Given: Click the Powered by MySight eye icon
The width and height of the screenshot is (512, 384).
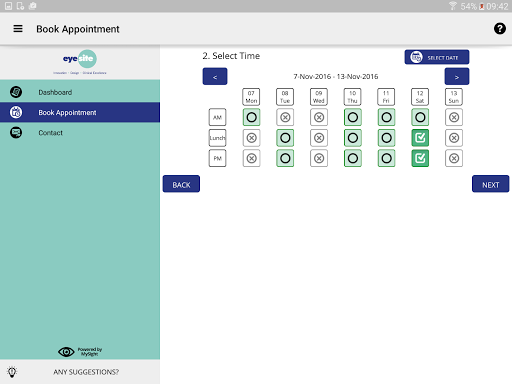Looking at the screenshot, I should tap(66, 351).
